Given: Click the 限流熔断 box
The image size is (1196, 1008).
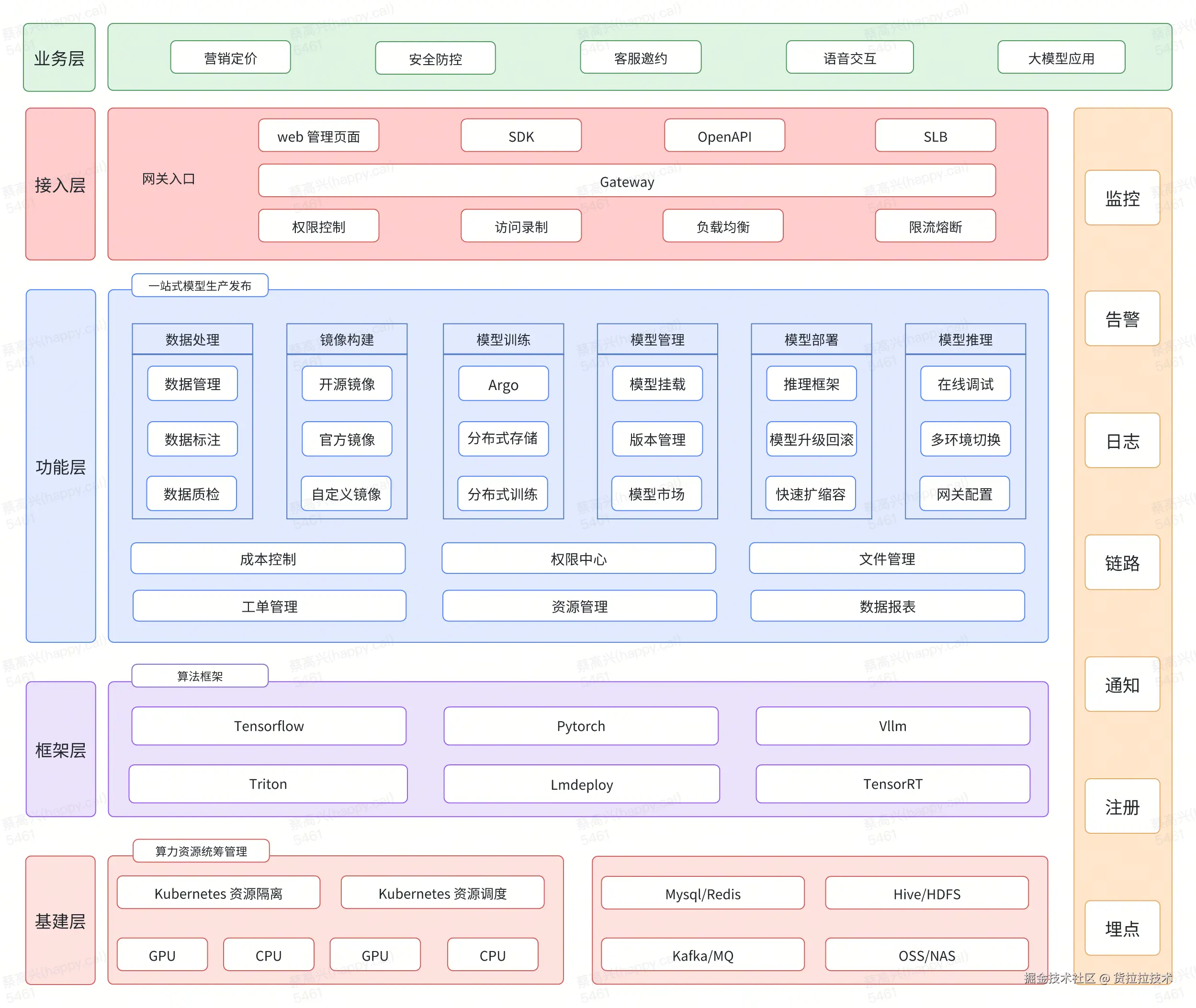Looking at the screenshot, I should pos(935,226).
